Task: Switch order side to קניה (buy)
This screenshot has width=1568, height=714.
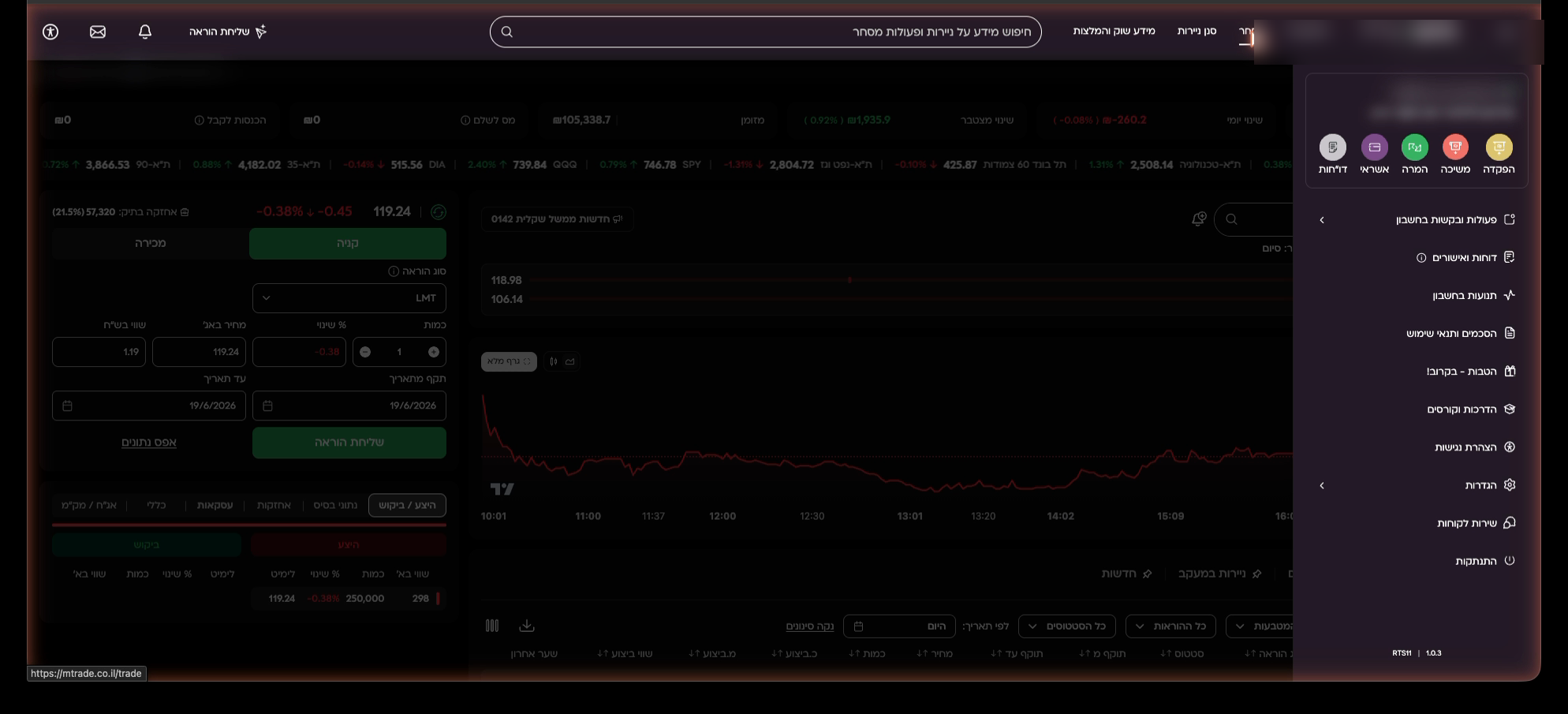Action: tap(348, 243)
